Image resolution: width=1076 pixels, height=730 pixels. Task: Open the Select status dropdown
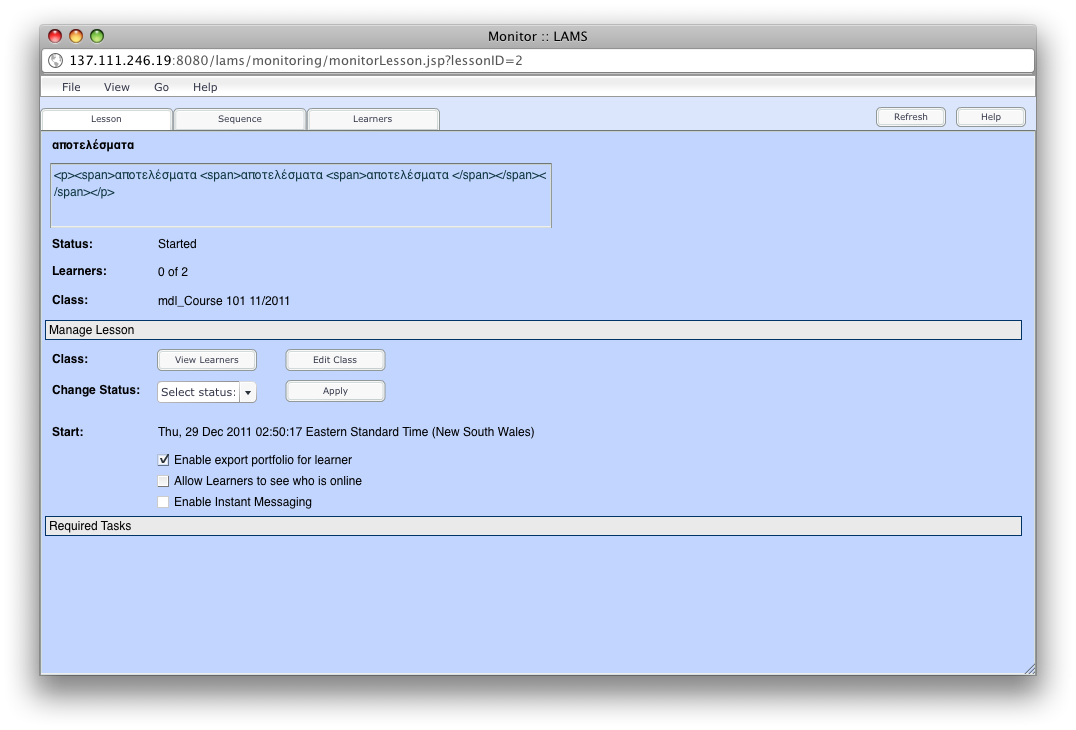coord(207,392)
